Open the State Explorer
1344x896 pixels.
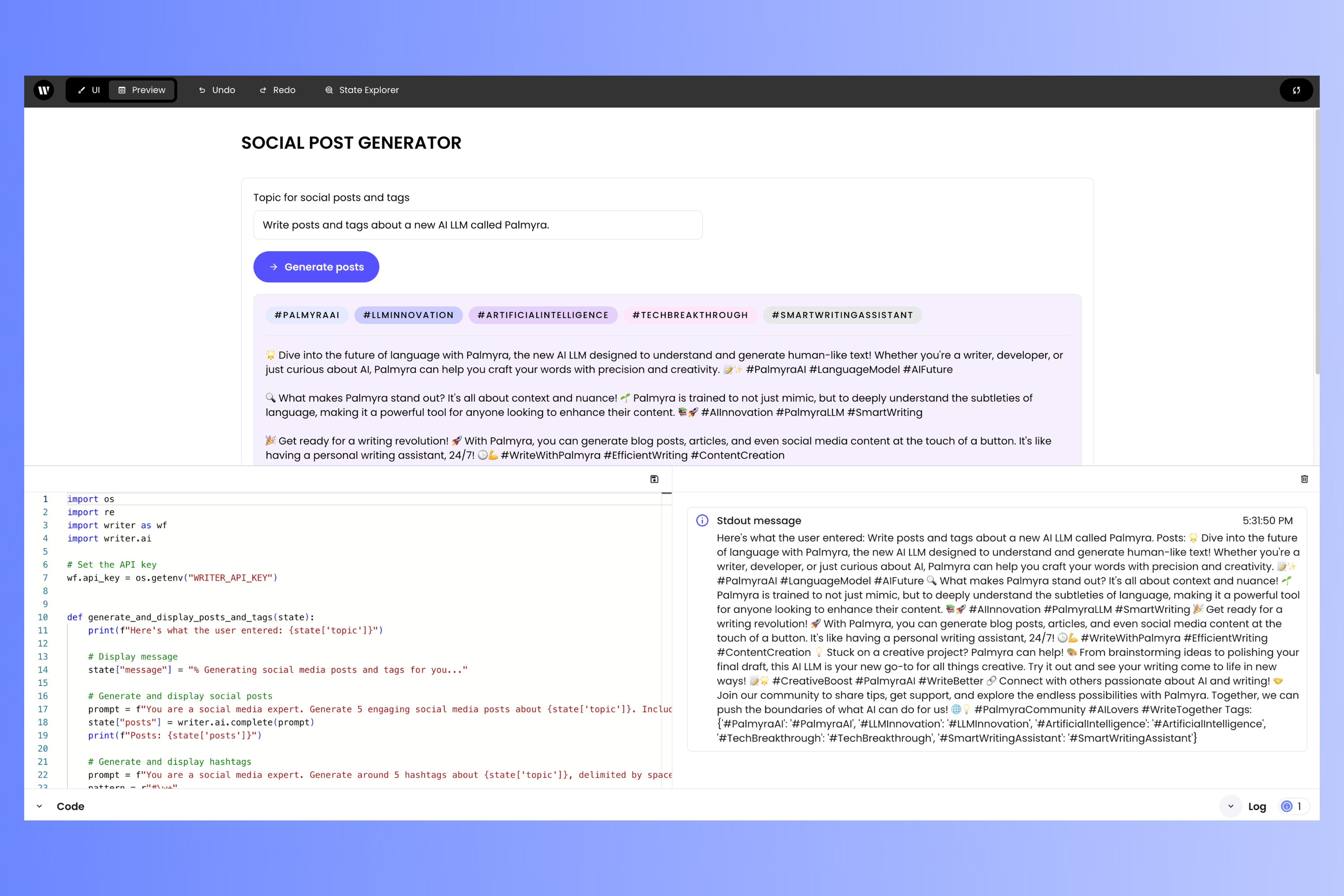[x=362, y=90]
